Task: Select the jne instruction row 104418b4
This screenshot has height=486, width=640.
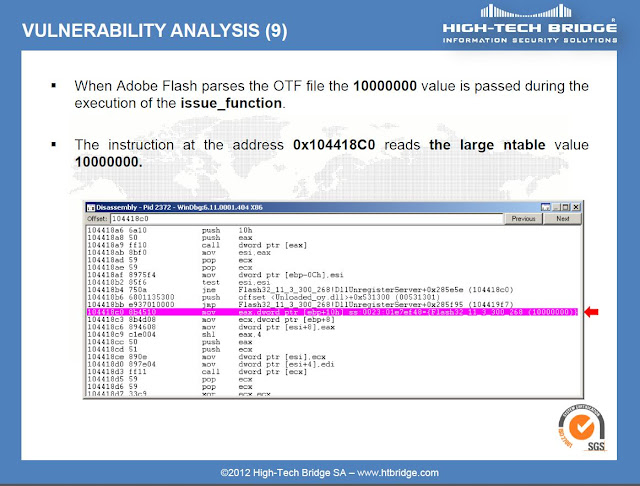Action: (x=332, y=290)
